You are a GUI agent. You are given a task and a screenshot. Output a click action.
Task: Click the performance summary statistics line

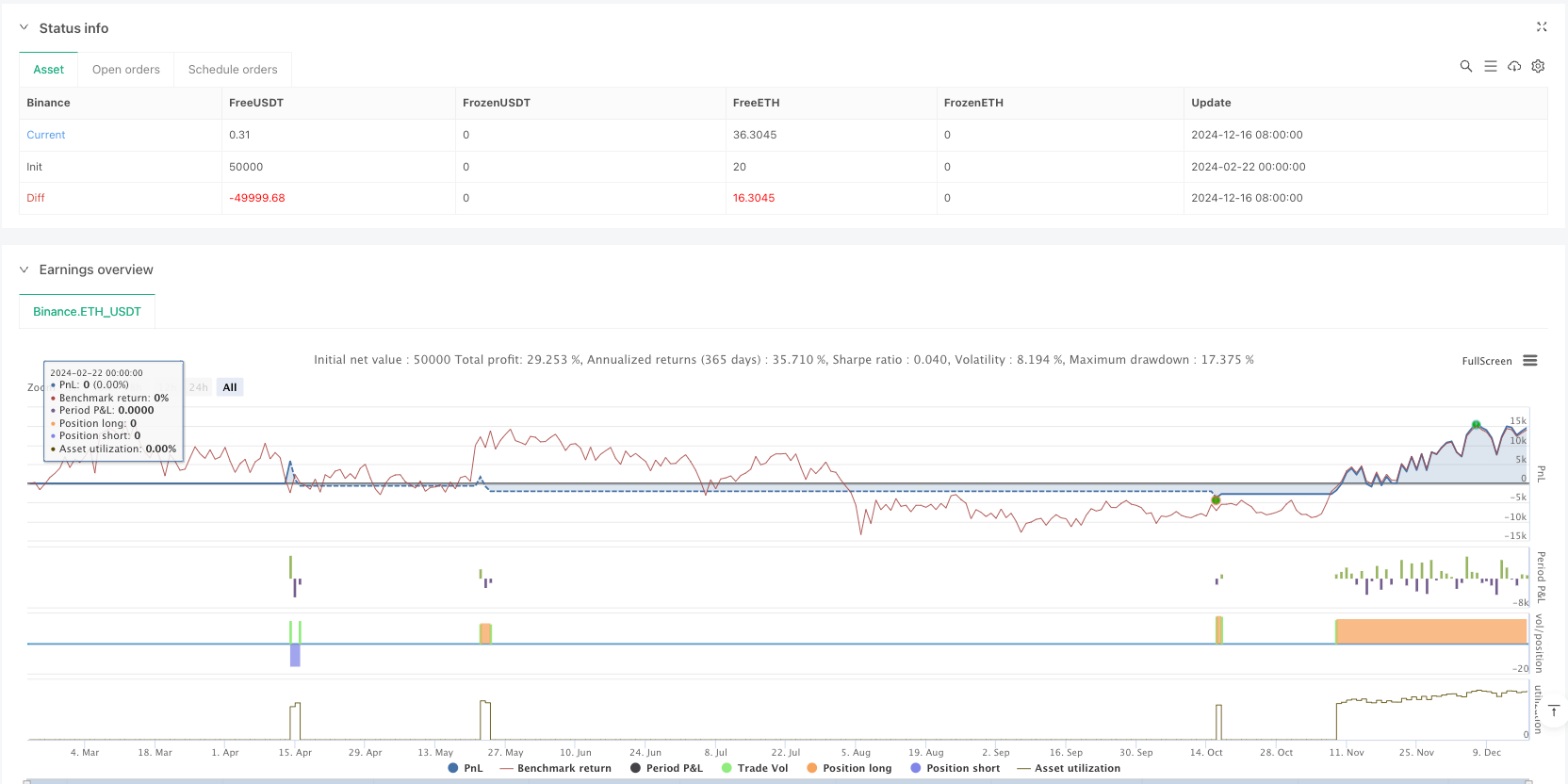[x=784, y=360]
